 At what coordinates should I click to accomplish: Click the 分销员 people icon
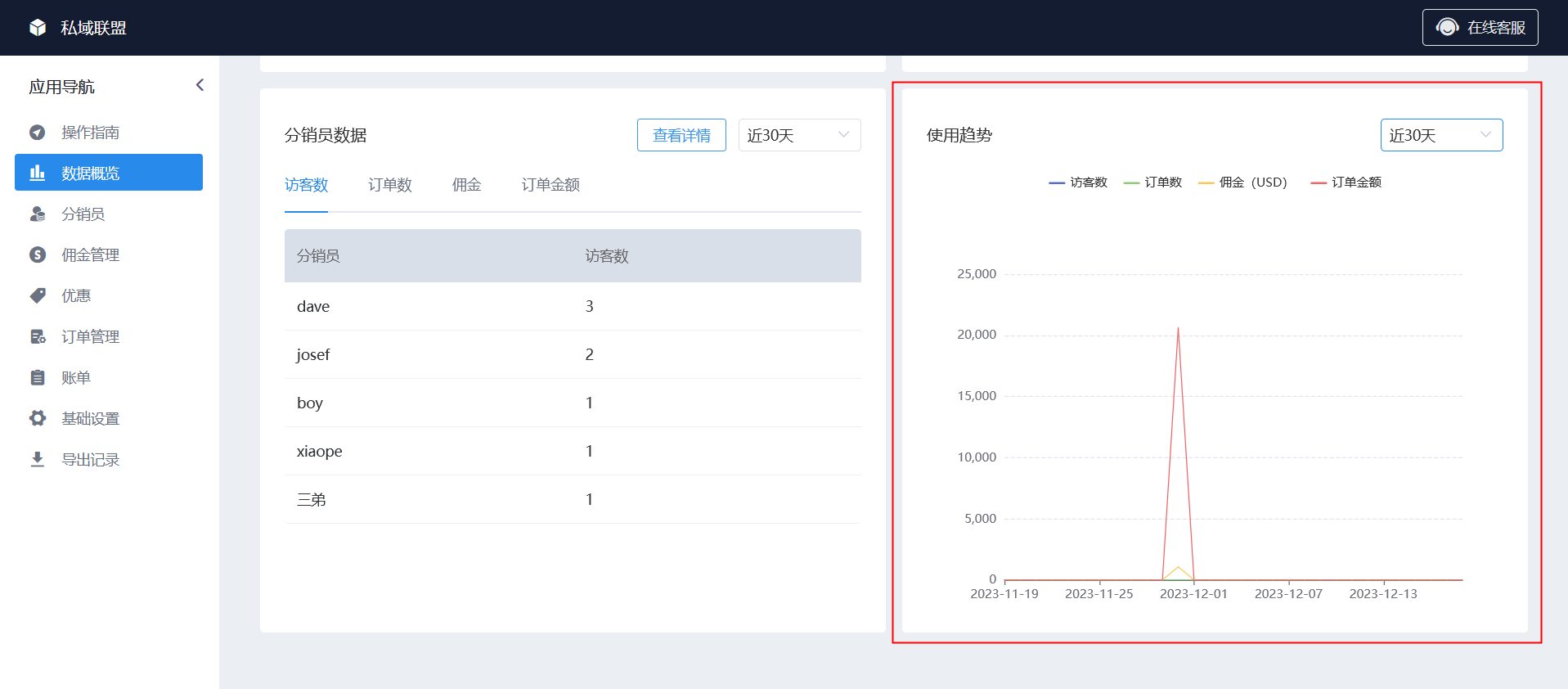point(38,214)
